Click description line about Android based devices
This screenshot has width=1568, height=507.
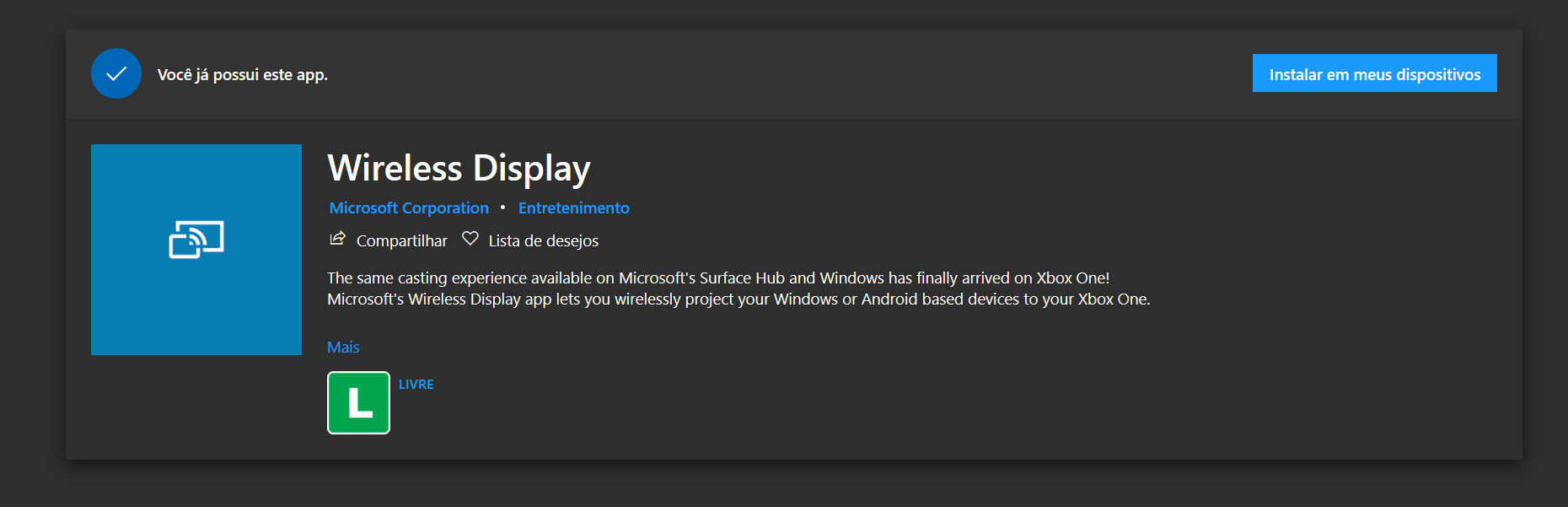[738, 299]
